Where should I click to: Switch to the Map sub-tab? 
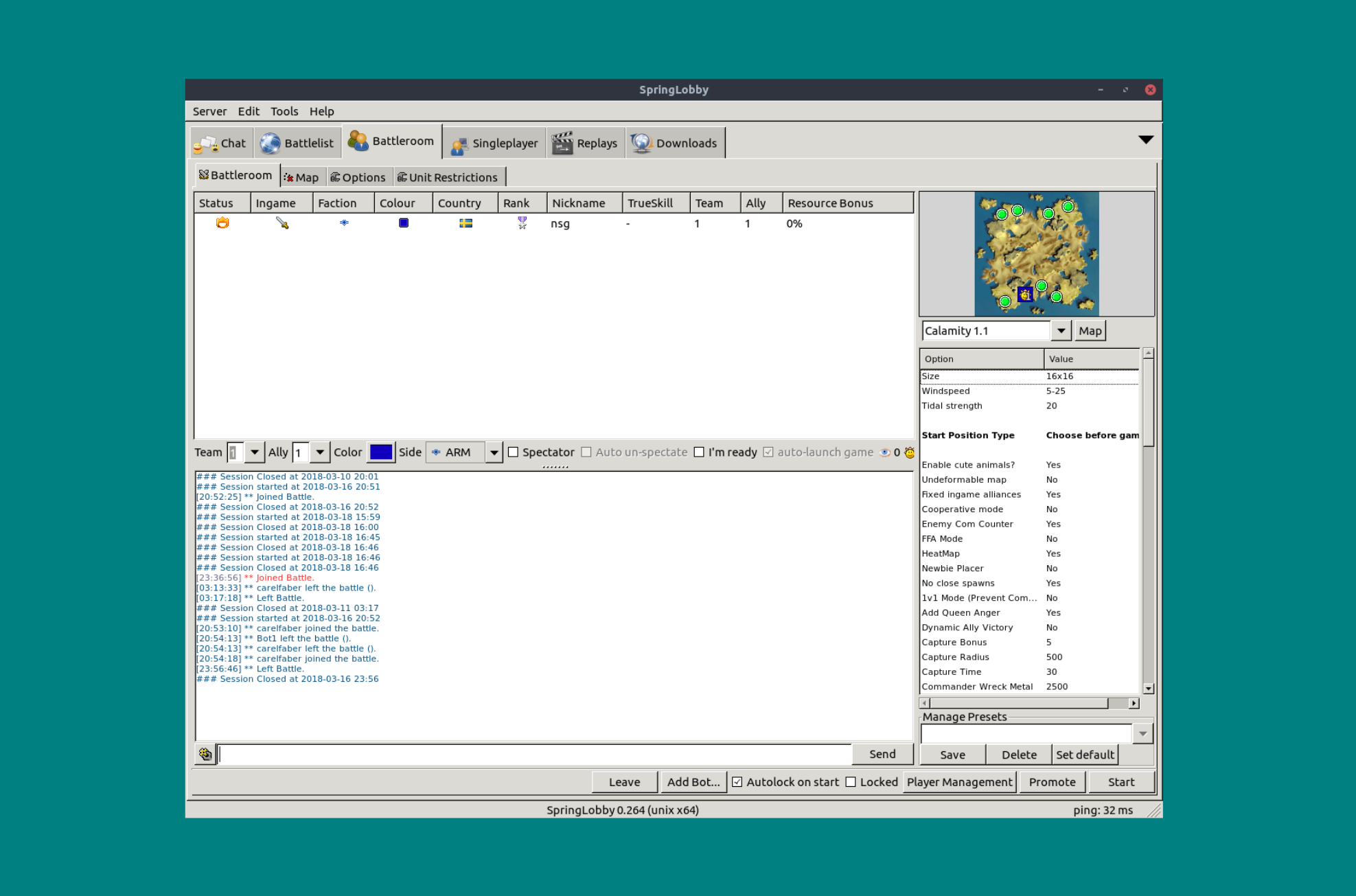tap(301, 177)
